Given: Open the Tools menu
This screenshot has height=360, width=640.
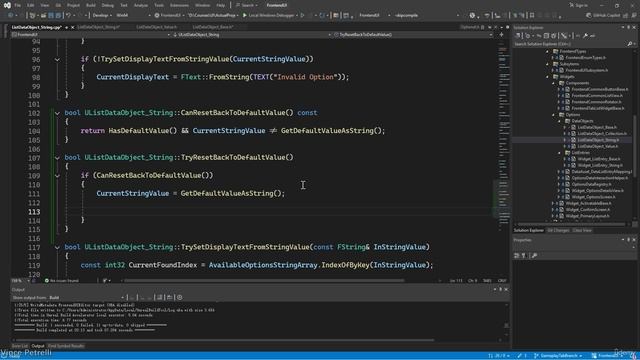Looking at the screenshot, I should click(x=159, y=5).
